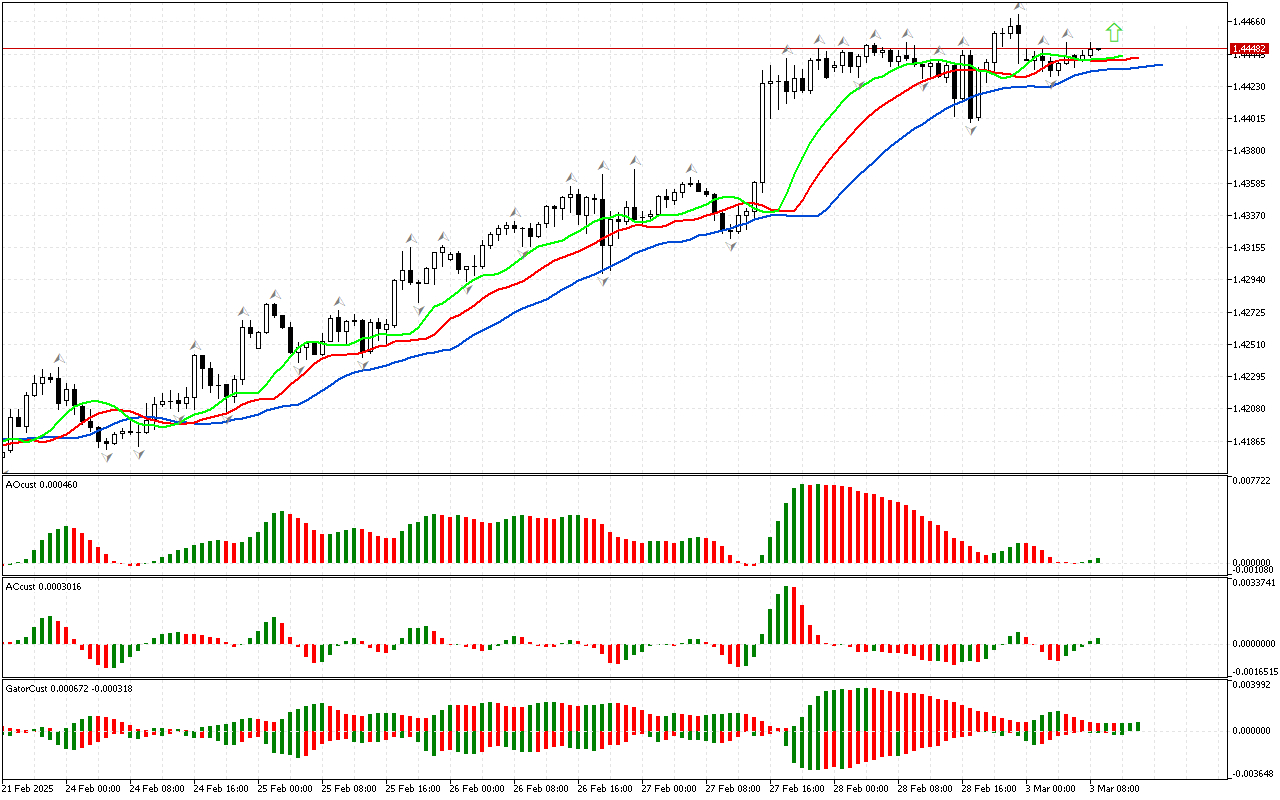Click the 27 Feb 00:00 time label

[669, 789]
